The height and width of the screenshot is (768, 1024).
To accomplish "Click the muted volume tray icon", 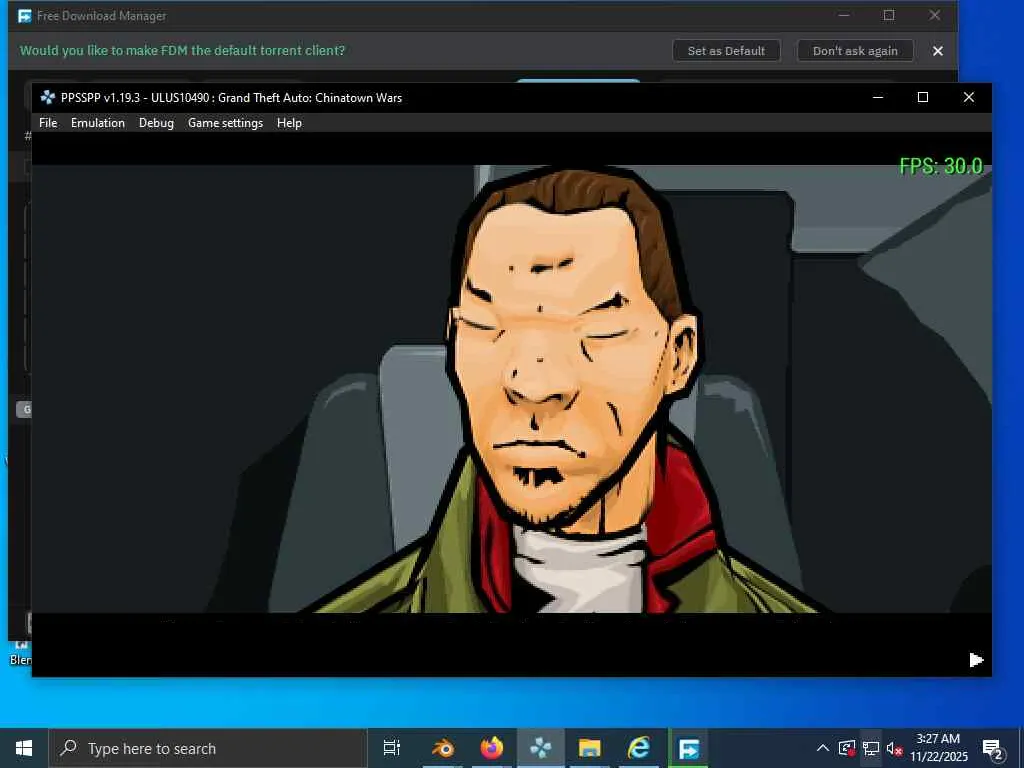I will point(894,748).
